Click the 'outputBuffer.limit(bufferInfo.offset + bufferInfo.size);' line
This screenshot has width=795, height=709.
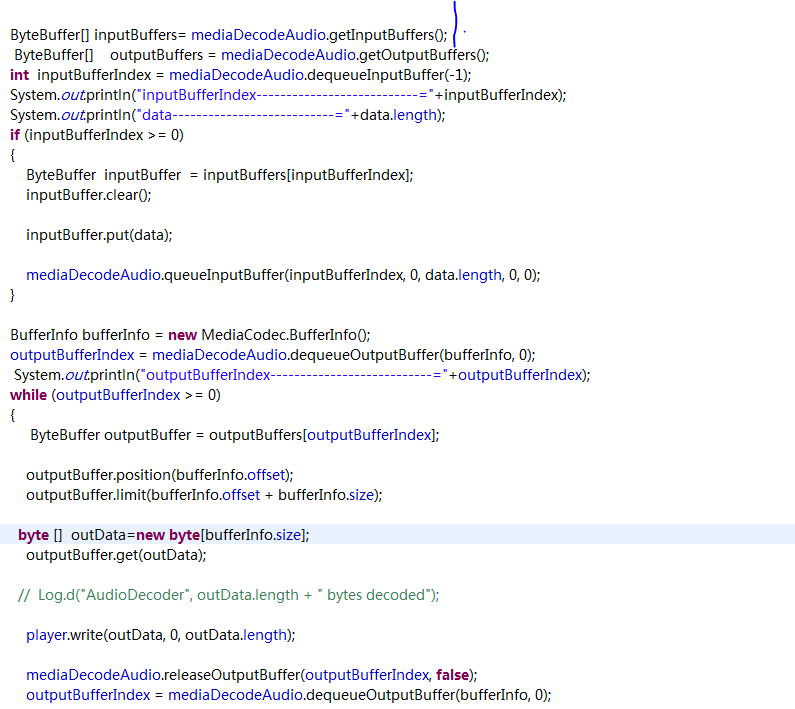point(204,495)
